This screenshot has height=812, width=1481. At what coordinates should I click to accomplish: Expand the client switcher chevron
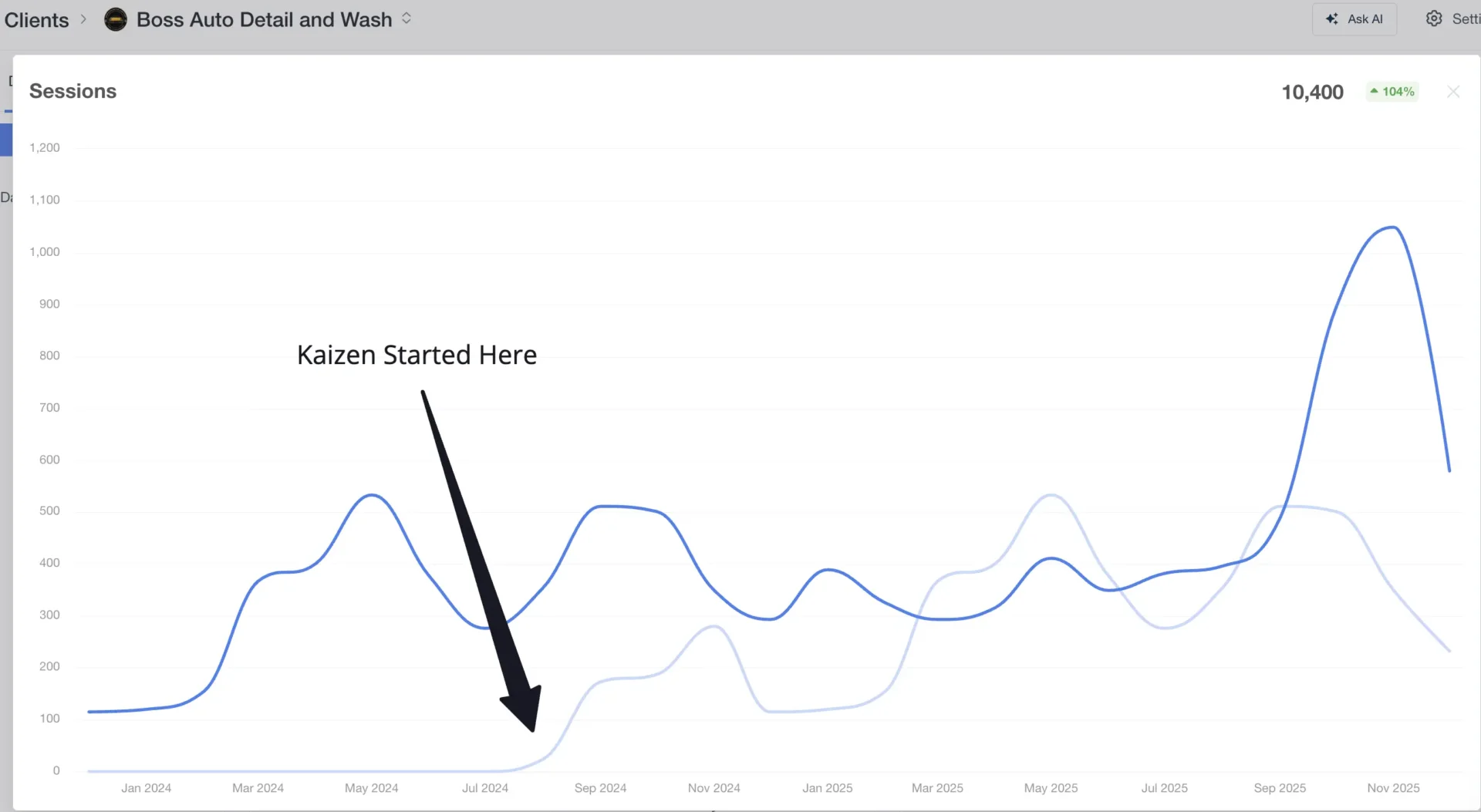pyautogui.click(x=407, y=19)
